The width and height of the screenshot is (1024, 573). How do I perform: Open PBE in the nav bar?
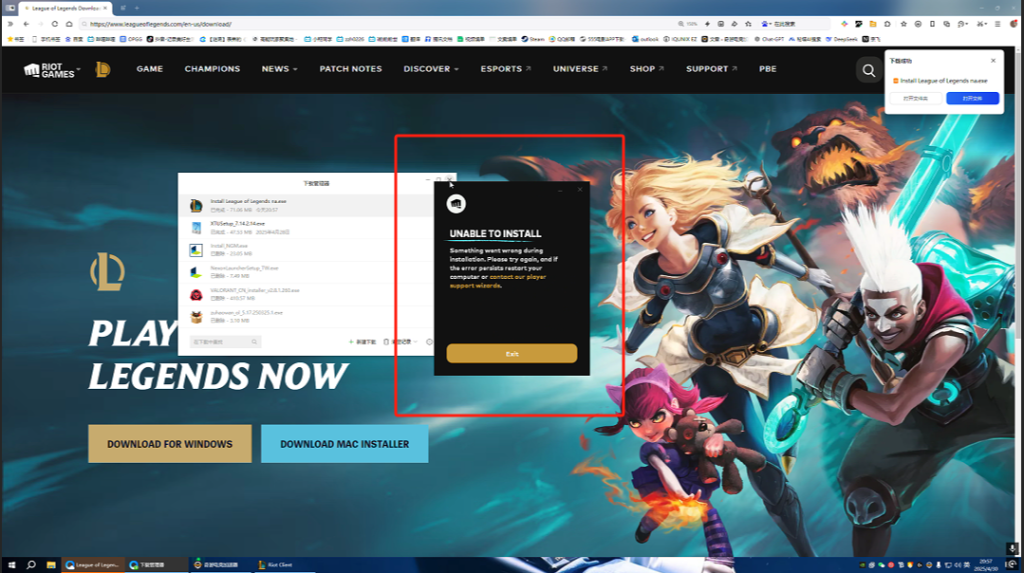click(x=768, y=69)
